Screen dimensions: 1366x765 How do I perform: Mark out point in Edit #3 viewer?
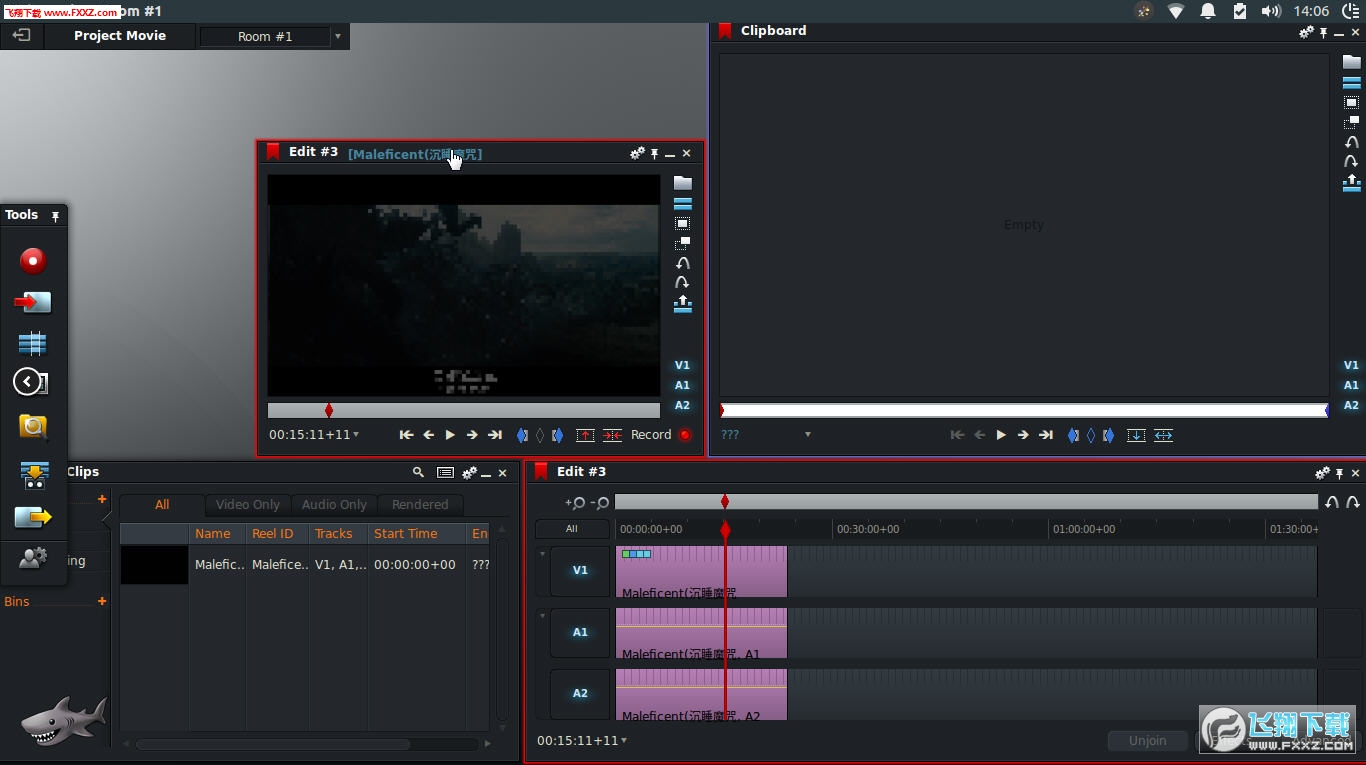click(557, 435)
